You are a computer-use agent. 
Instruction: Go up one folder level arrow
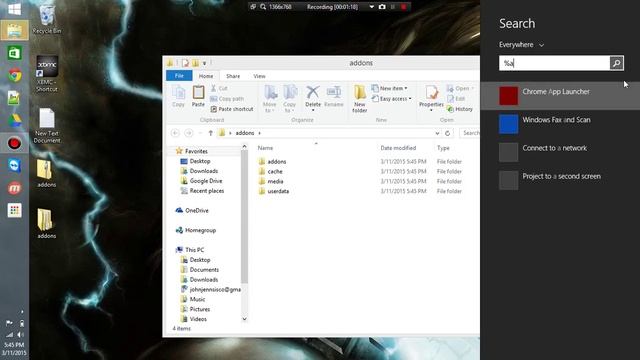coord(211,133)
